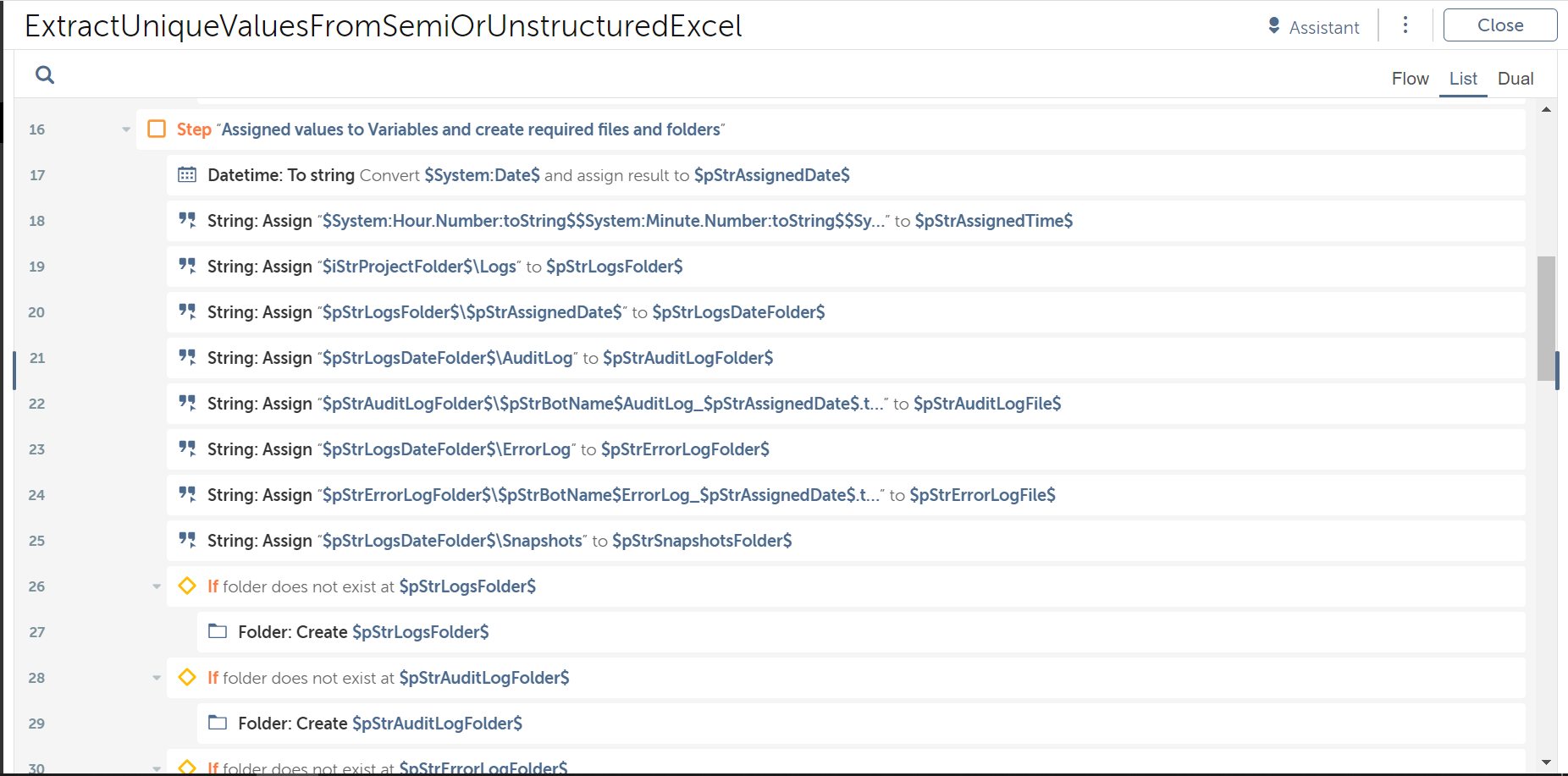
Task: Collapse the Step on line 16
Action: (126, 129)
